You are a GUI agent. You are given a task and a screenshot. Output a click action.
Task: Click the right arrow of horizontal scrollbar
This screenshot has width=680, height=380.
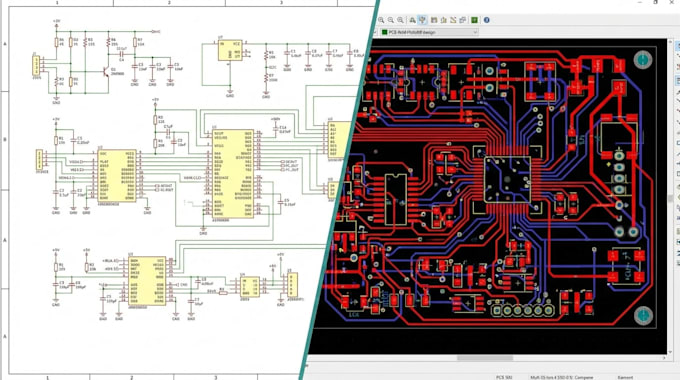[664, 358]
